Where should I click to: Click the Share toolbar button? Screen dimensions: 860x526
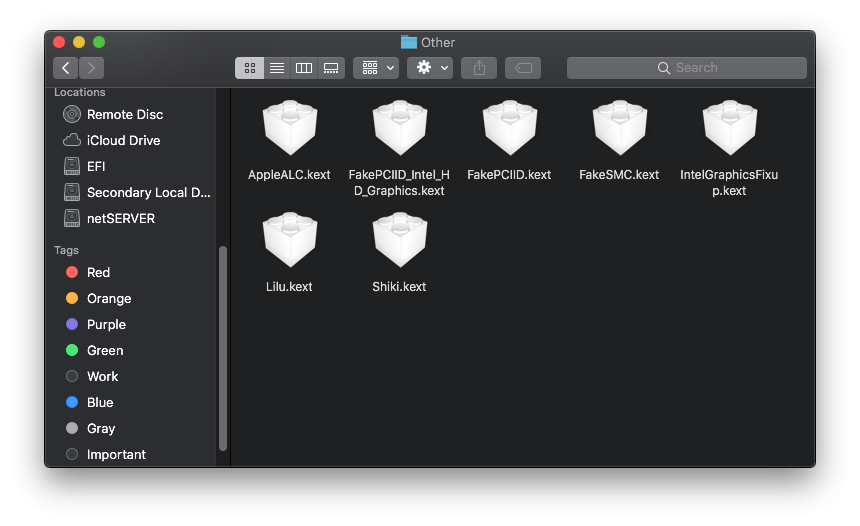(479, 68)
